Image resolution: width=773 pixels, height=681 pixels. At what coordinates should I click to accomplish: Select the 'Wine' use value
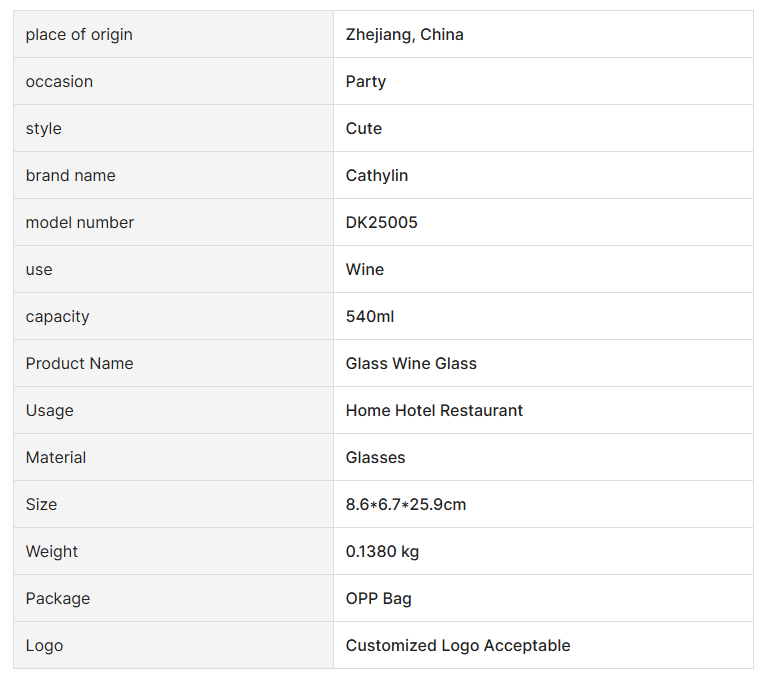coord(365,270)
